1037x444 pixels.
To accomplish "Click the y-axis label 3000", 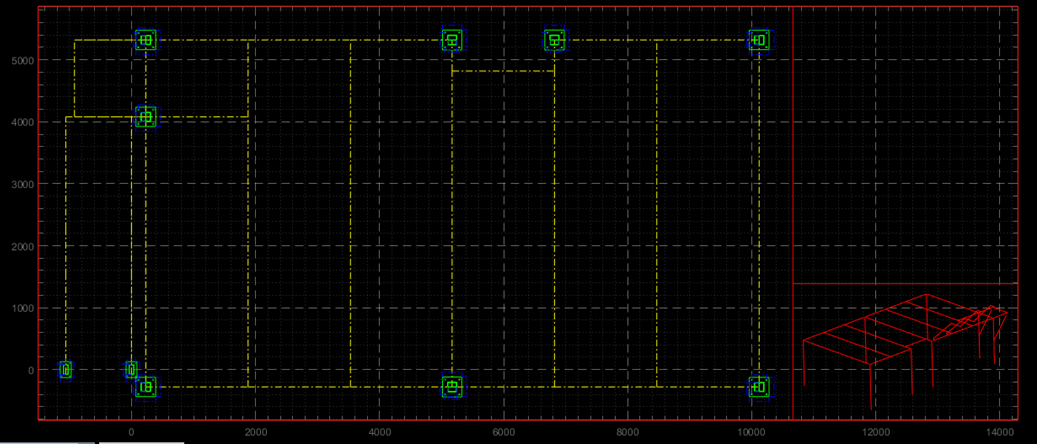I will (21, 184).
